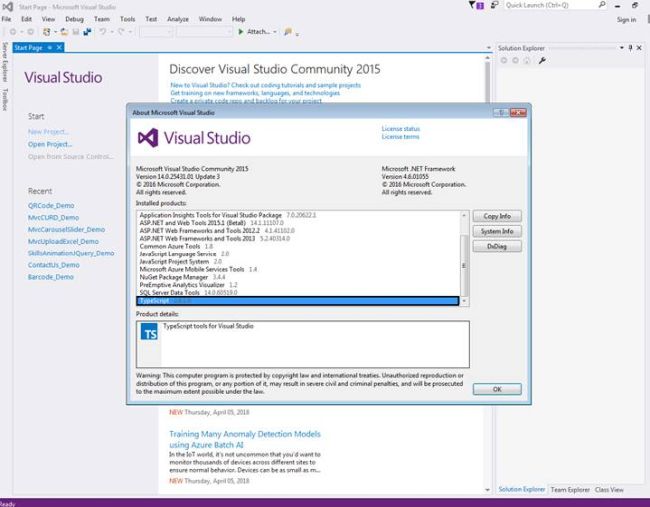The width and height of the screenshot is (650, 507).
Task: Open the License status link
Action: point(400,129)
